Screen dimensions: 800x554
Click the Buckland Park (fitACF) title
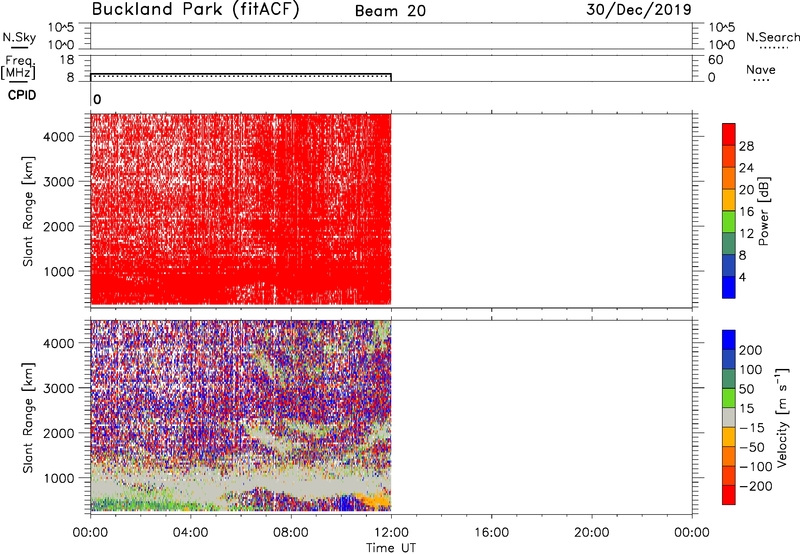[x=195, y=10]
